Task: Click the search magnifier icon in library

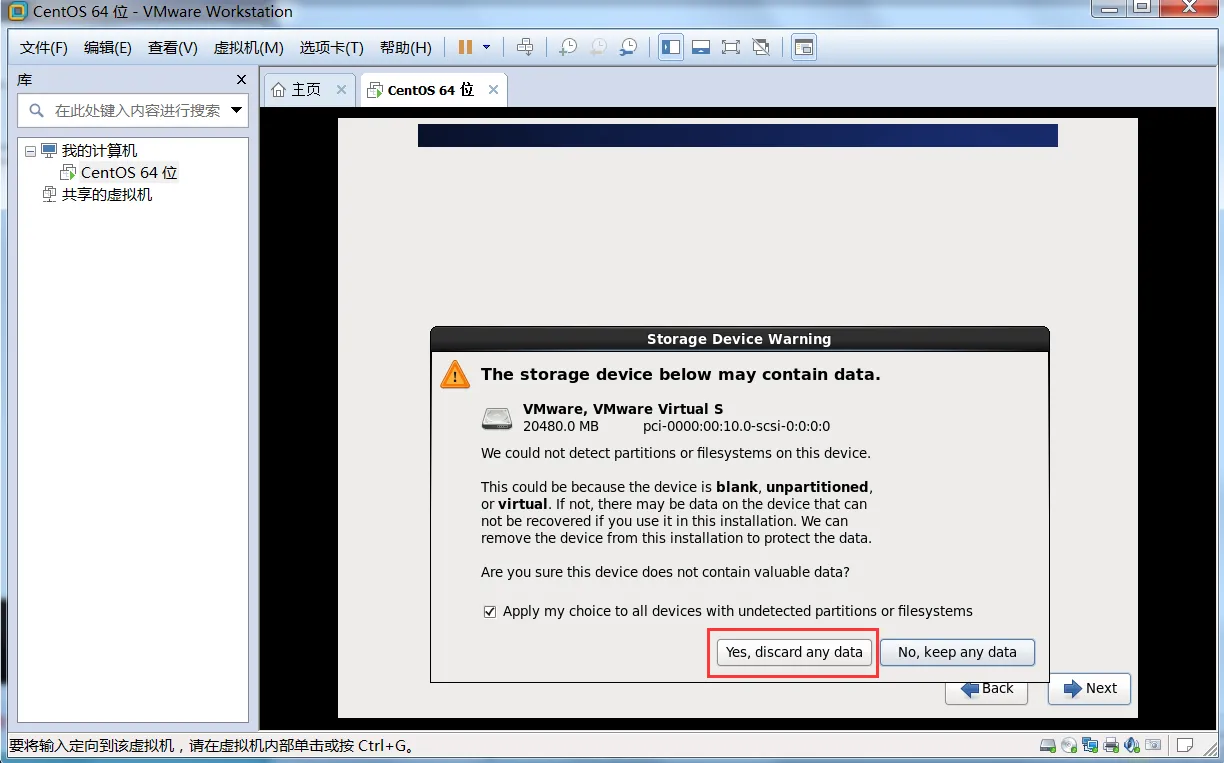Action: (37, 110)
